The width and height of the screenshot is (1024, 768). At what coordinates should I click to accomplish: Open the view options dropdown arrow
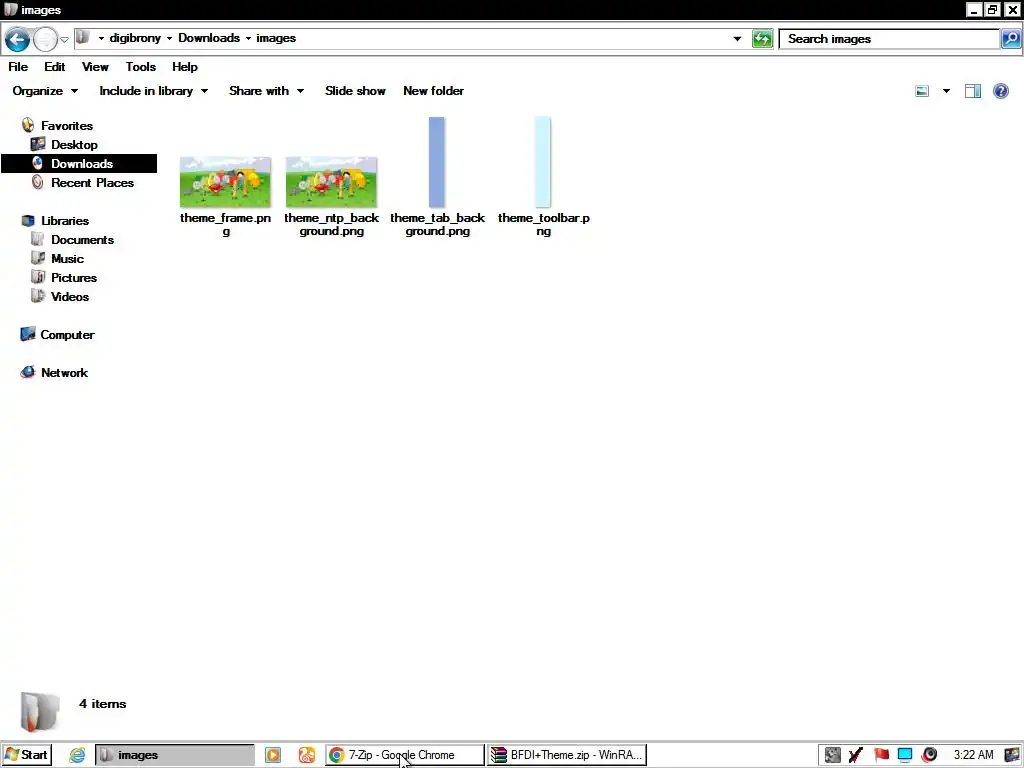tap(946, 91)
